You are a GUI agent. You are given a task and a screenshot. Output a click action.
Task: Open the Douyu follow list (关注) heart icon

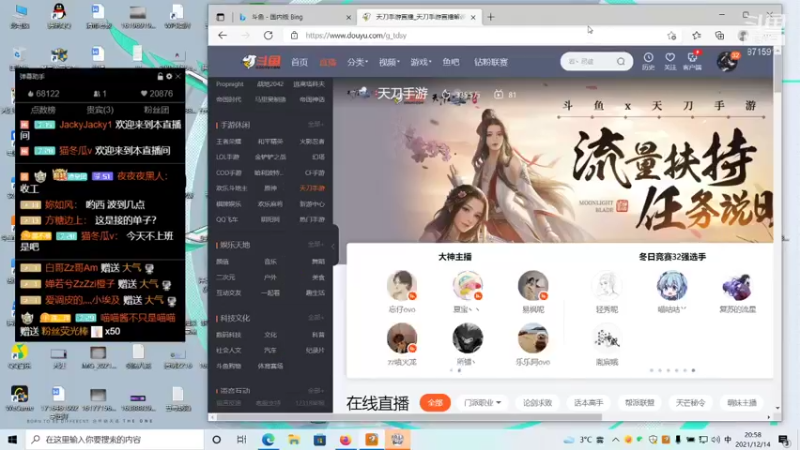pyautogui.click(x=670, y=61)
